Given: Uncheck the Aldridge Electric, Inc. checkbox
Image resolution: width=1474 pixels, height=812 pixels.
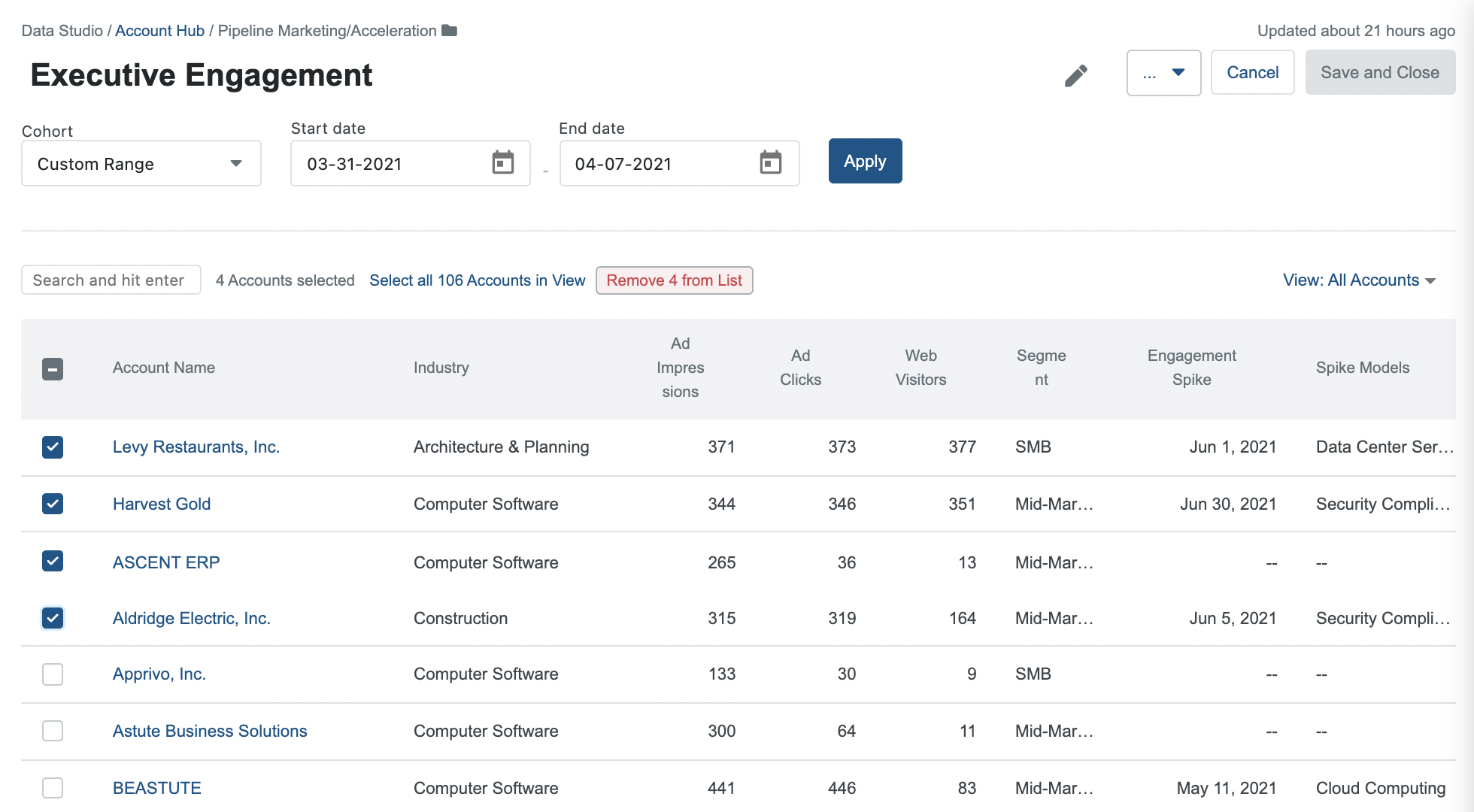Looking at the screenshot, I should pyautogui.click(x=53, y=618).
